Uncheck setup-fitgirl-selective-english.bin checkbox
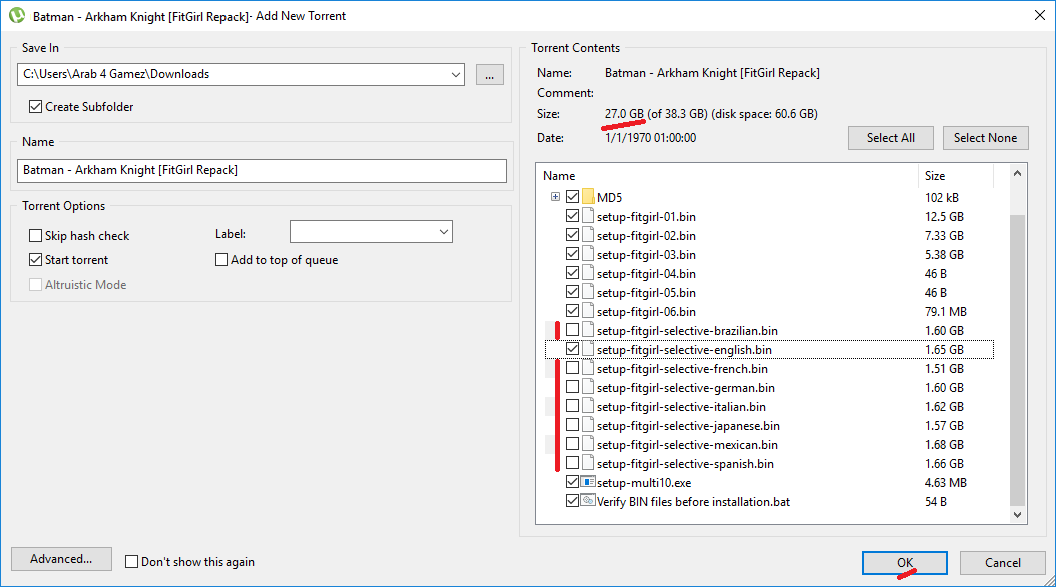 point(572,349)
